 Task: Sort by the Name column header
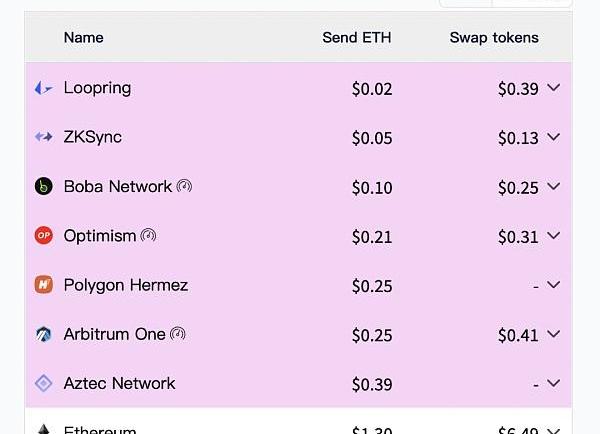point(83,38)
